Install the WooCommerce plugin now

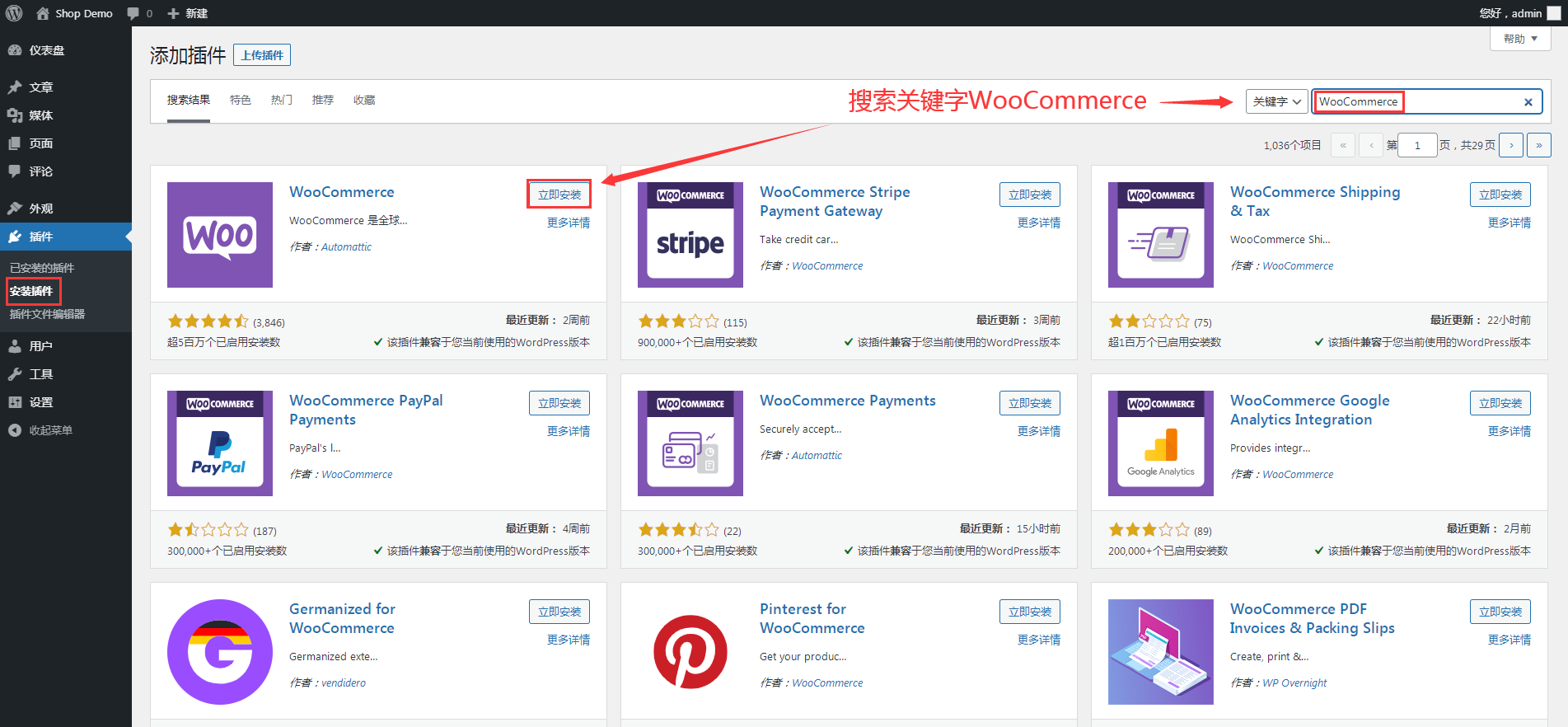pos(559,195)
